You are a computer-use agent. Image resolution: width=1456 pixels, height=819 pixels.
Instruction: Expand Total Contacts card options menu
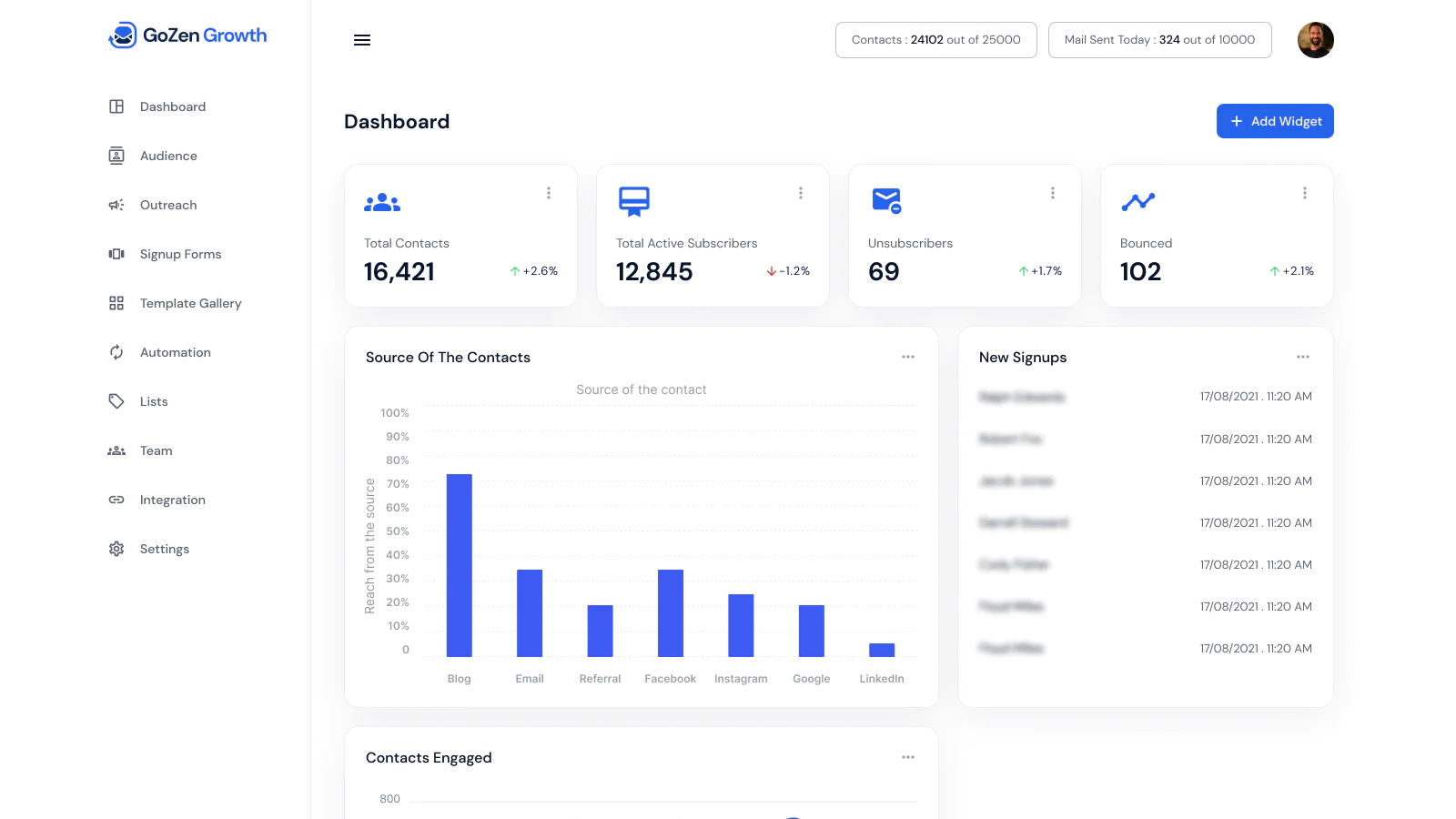click(x=549, y=193)
